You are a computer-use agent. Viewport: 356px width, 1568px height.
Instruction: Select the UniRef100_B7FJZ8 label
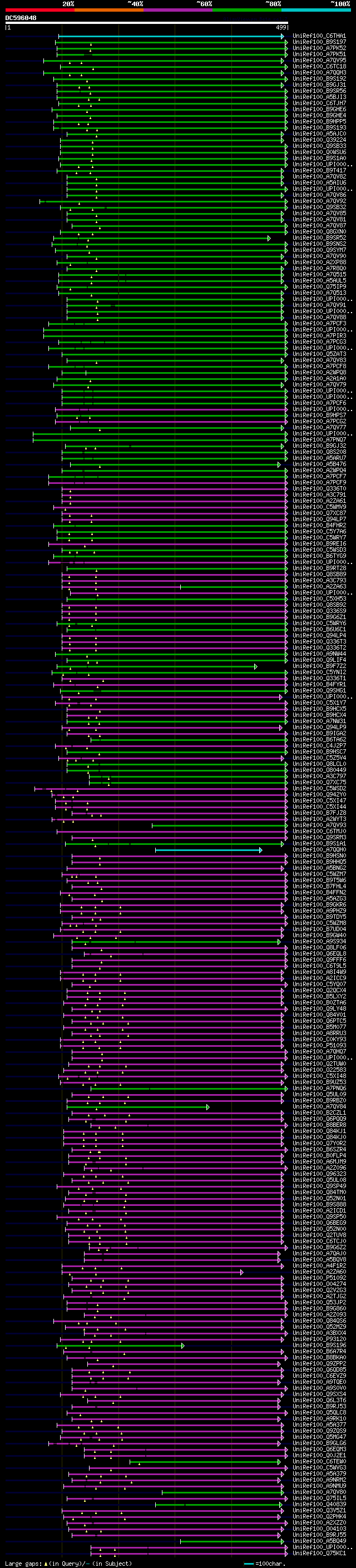319,813
